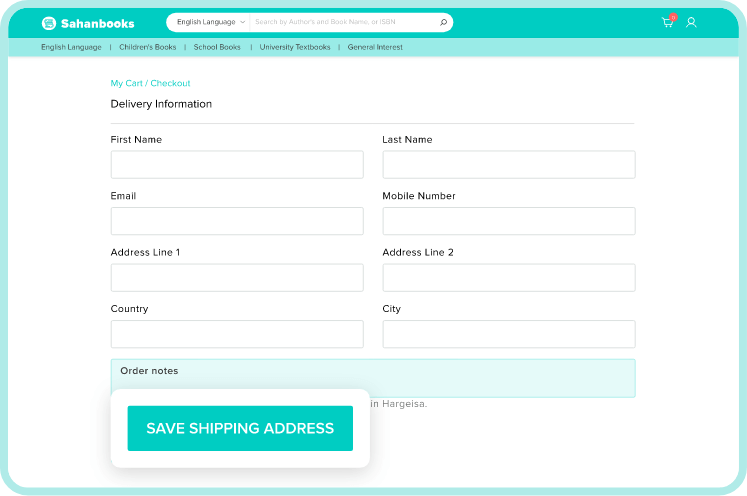747x496 pixels.
Task: Select School Books in navigation bar
Action: [x=217, y=47]
